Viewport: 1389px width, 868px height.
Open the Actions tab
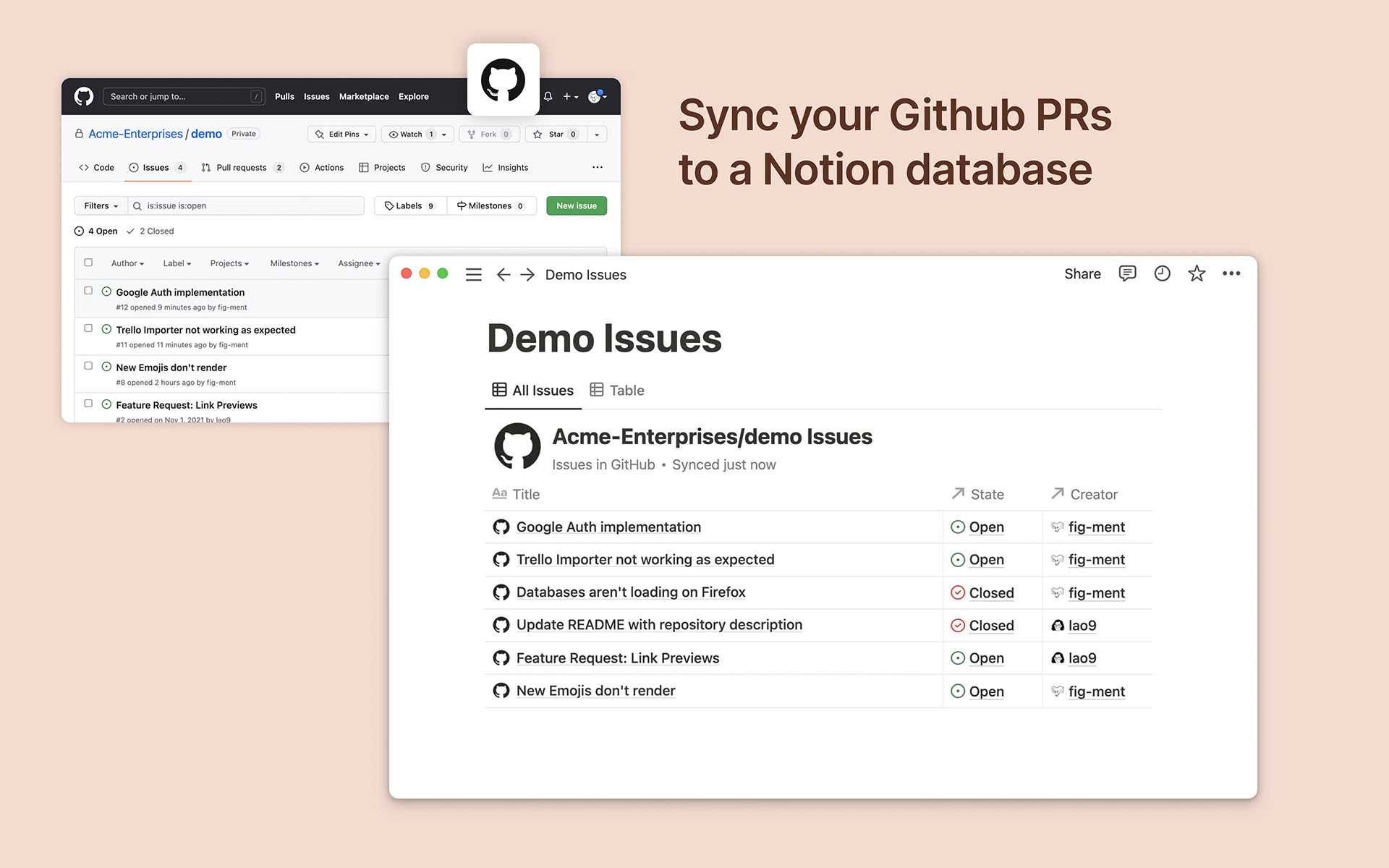tap(322, 167)
